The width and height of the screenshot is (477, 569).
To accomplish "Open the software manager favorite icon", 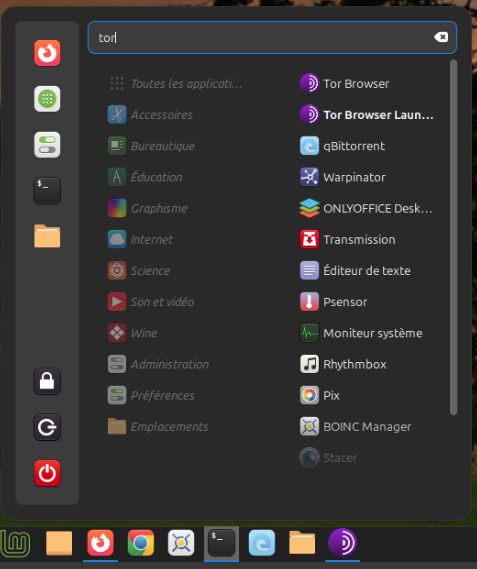I will (x=47, y=99).
